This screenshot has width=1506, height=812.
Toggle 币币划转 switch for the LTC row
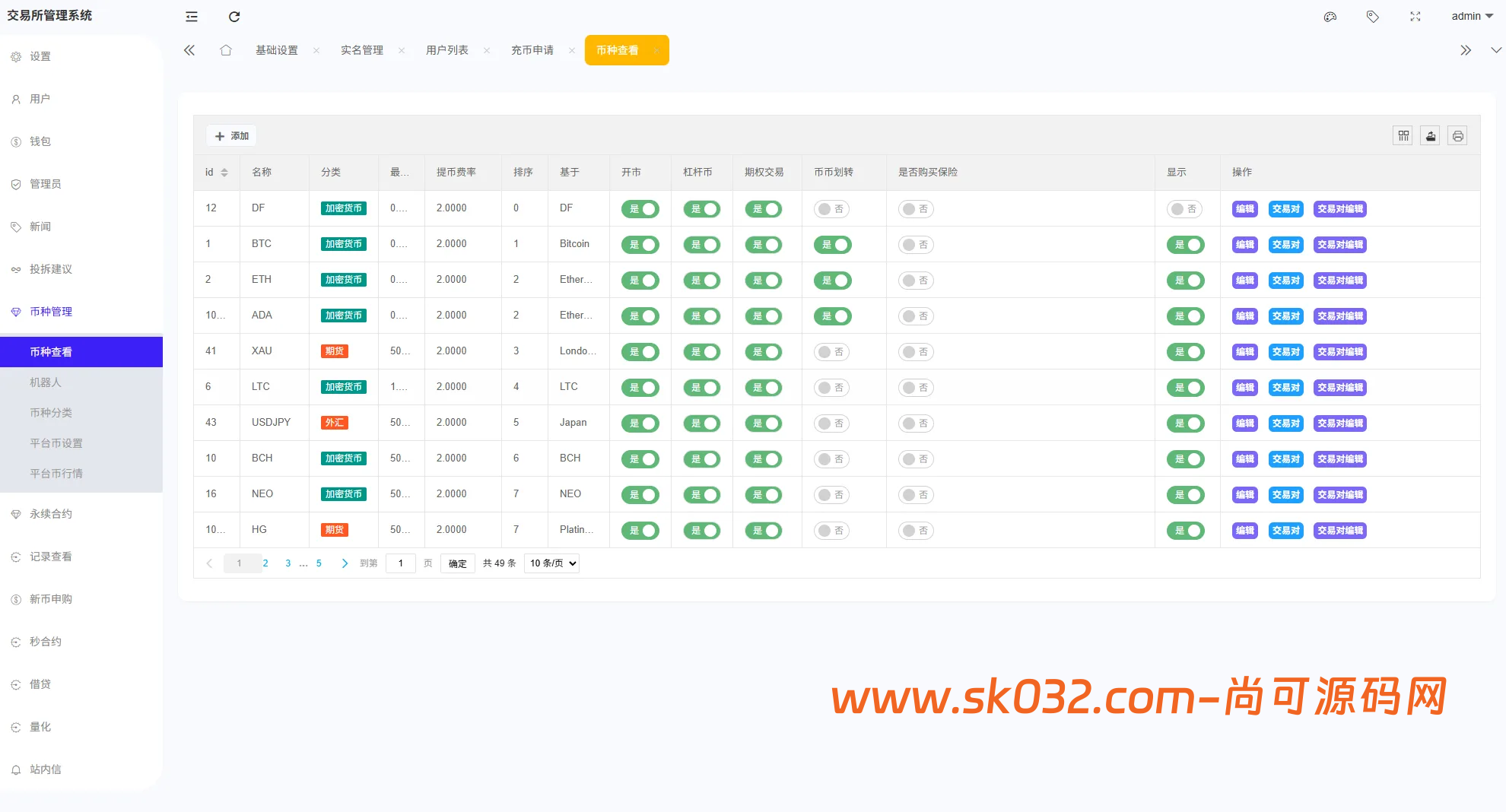(831, 388)
